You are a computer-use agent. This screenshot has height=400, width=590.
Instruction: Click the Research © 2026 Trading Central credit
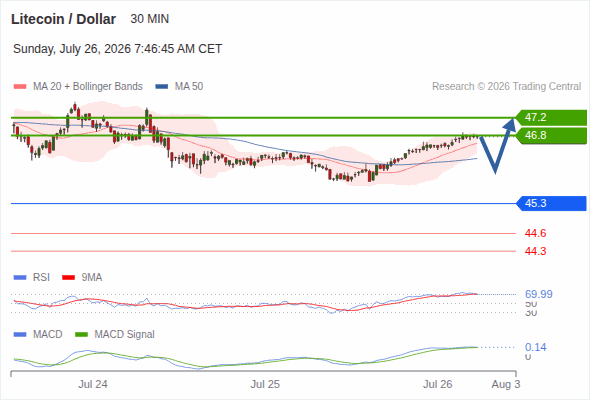[x=506, y=87]
